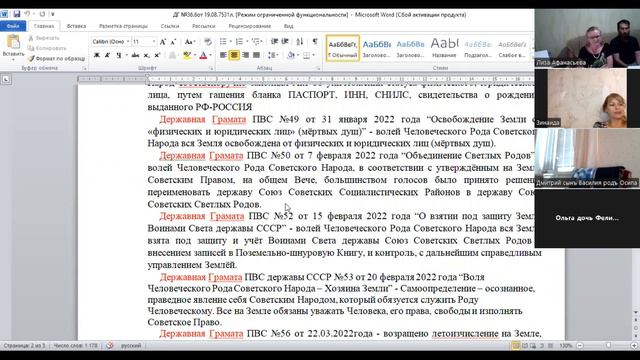Viewport: 640px width, 360px height.
Task: Click the word count 'Число слов: 1 178' indicator
Action: (76, 346)
